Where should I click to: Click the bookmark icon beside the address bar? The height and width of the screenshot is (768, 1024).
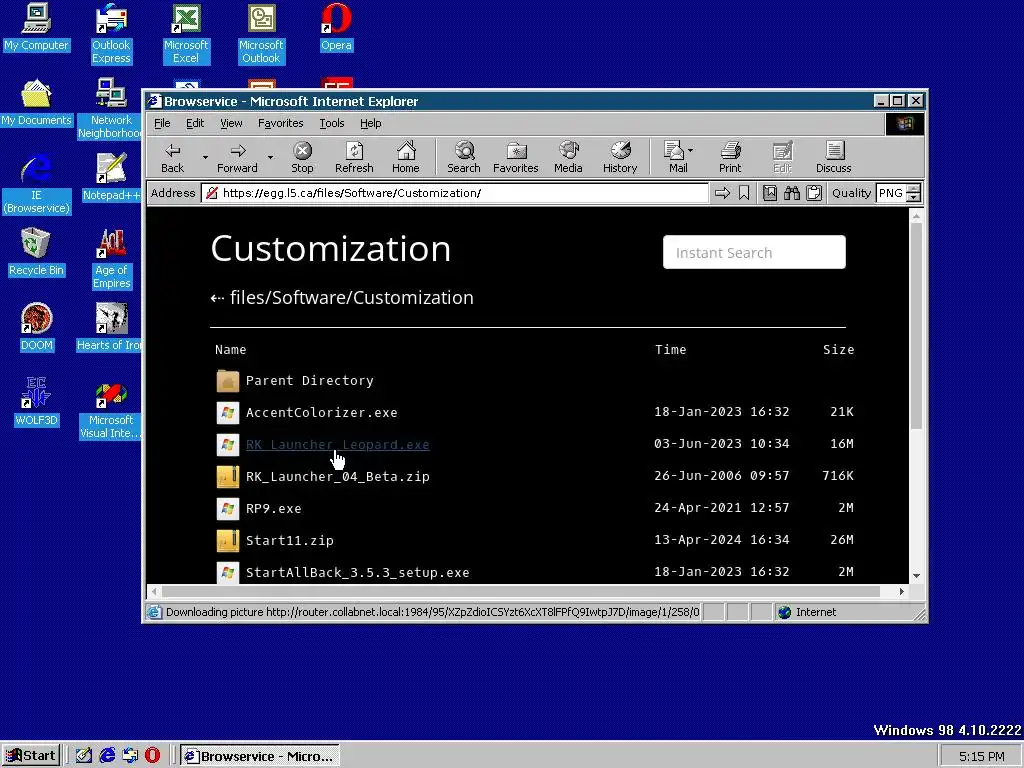[x=744, y=193]
